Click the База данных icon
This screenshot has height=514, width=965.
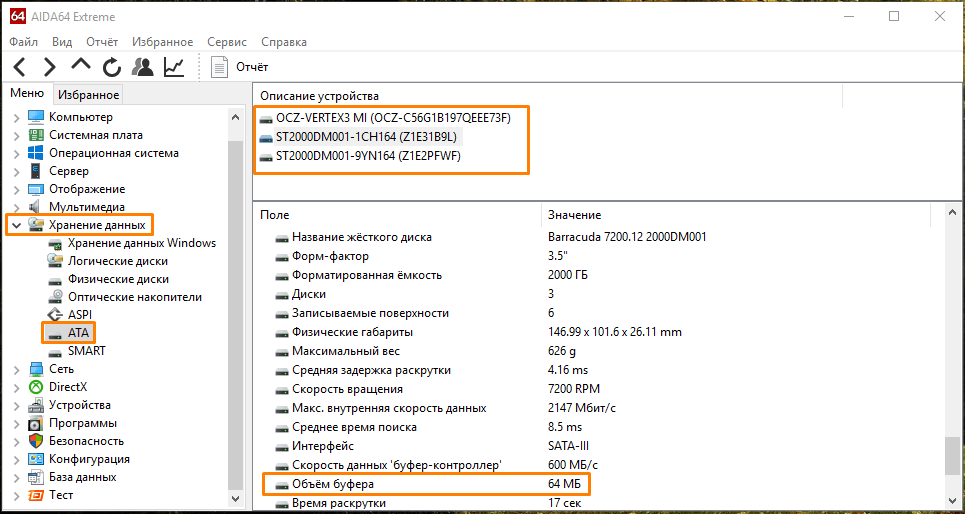[36, 477]
